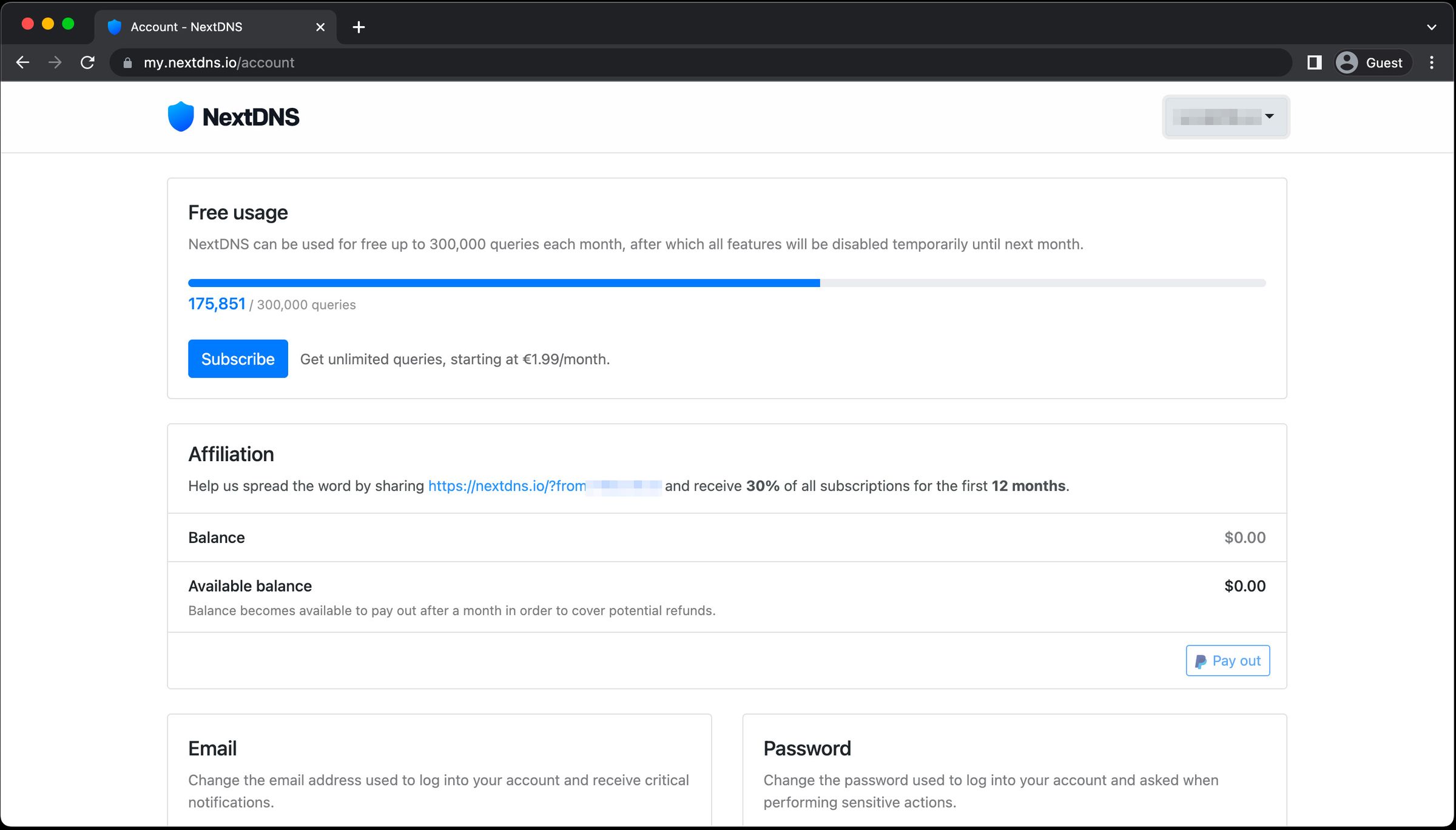This screenshot has width=1456, height=830.
Task: Click 'Get unlimited queries' pricing text
Action: pyautogui.click(x=455, y=359)
